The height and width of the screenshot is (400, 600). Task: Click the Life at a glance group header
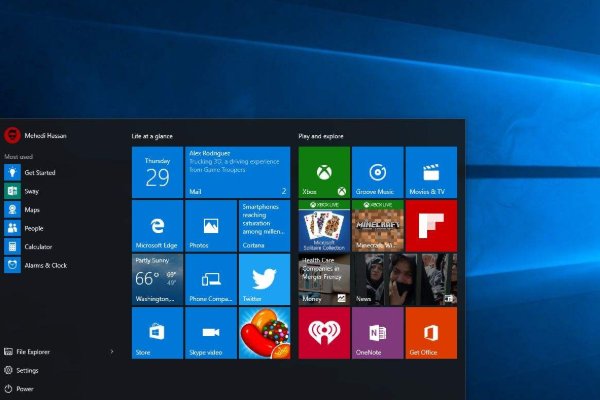point(152,136)
